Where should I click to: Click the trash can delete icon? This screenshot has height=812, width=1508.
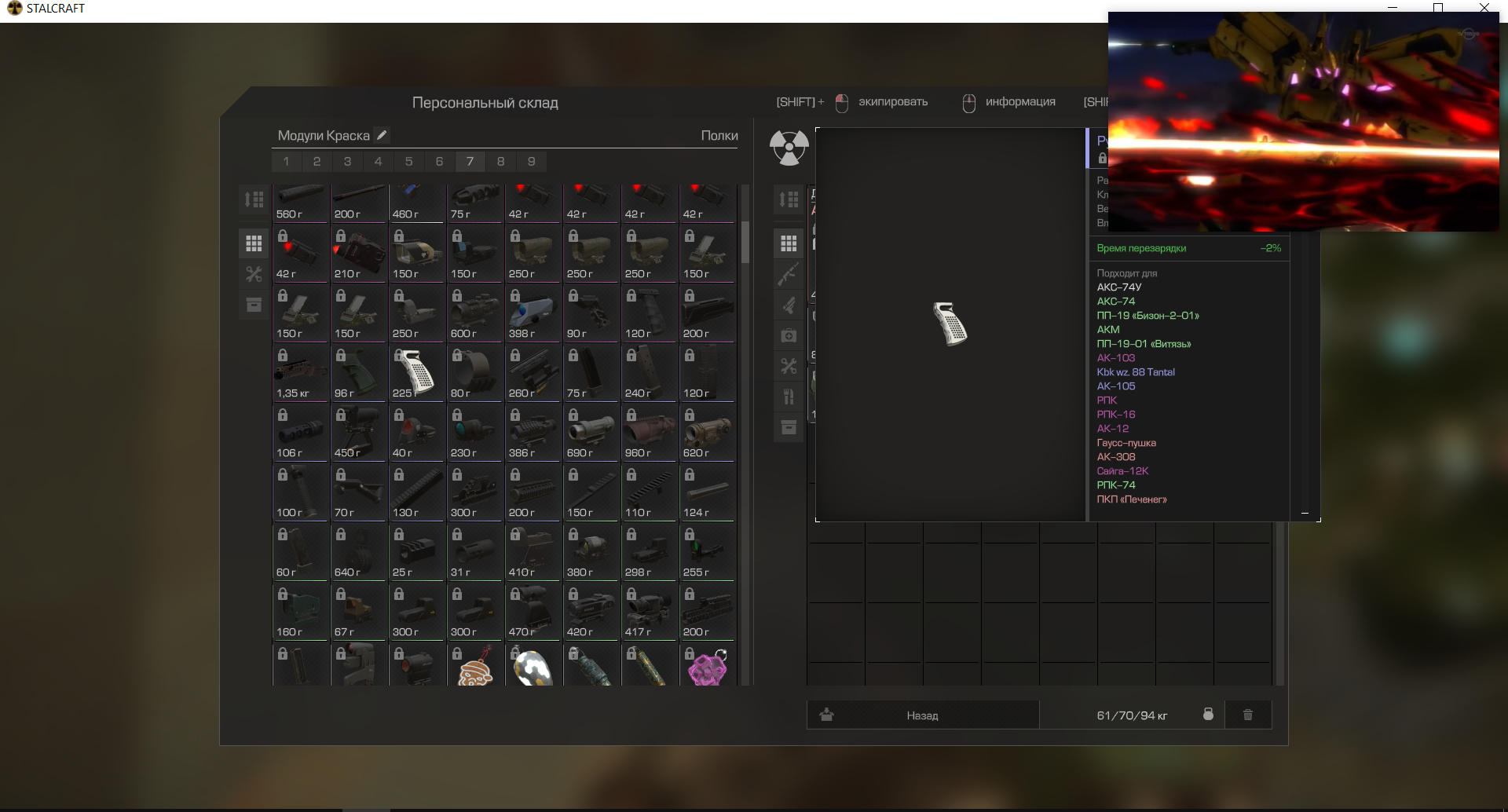[1247, 715]
